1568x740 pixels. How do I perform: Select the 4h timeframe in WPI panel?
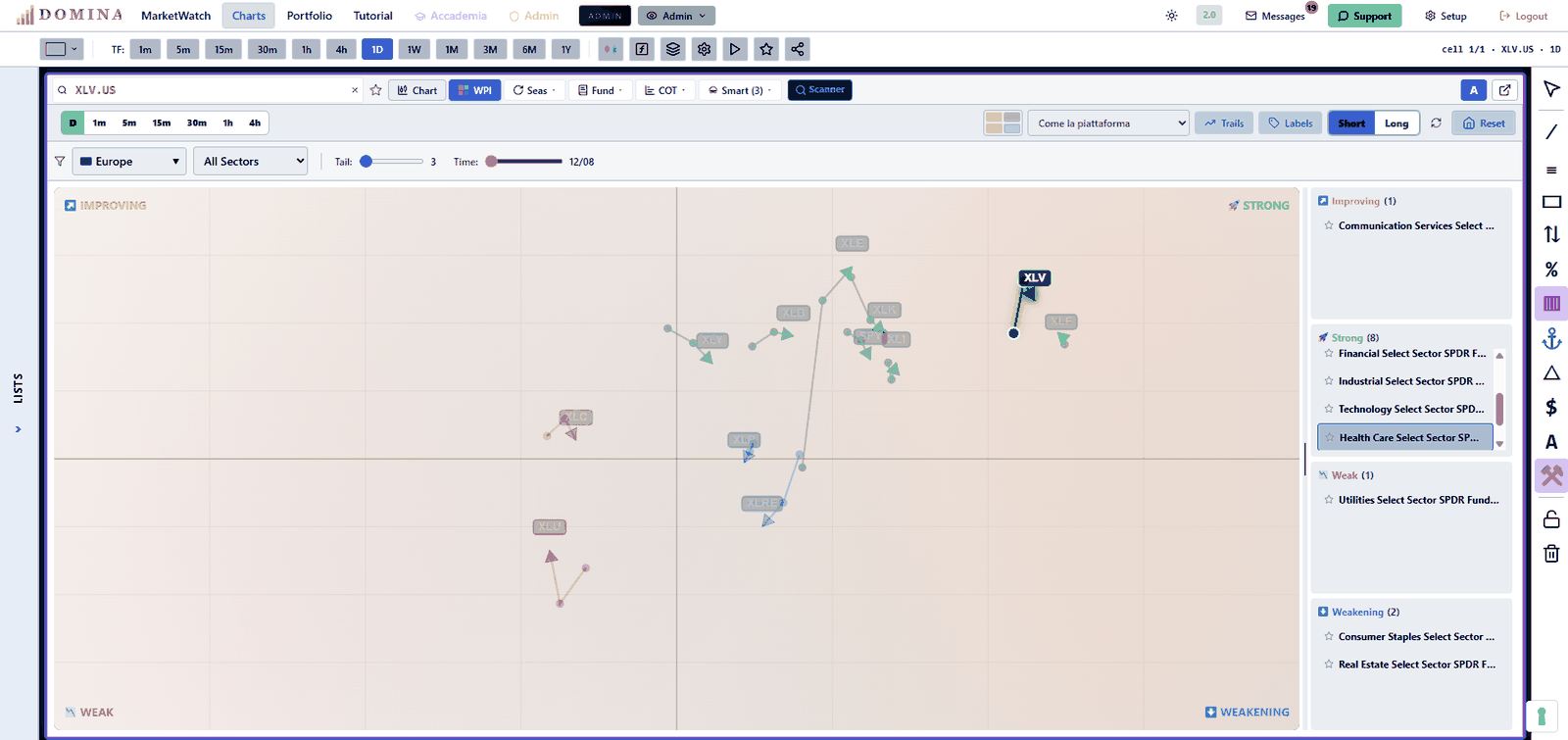pyautogui.click(x=255, y=123)
